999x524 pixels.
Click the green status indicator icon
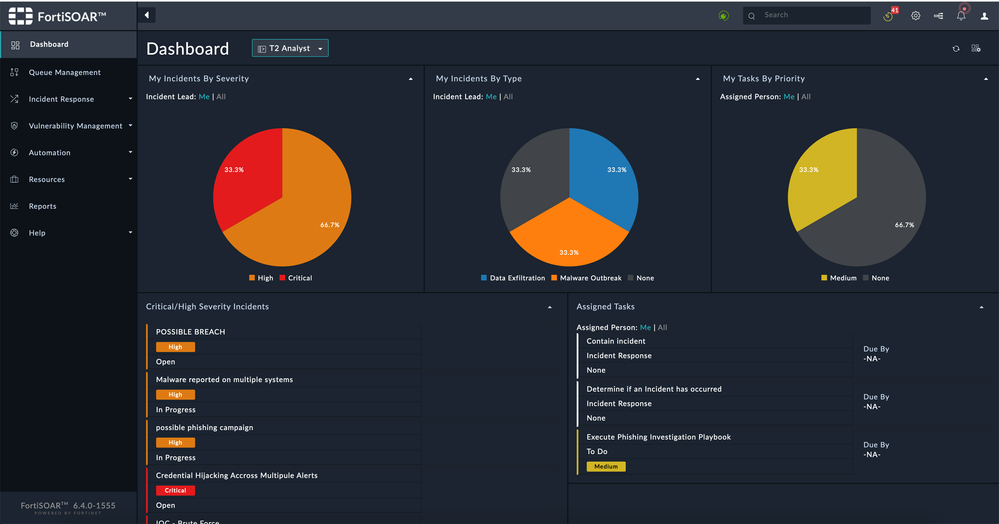[723, 15]
